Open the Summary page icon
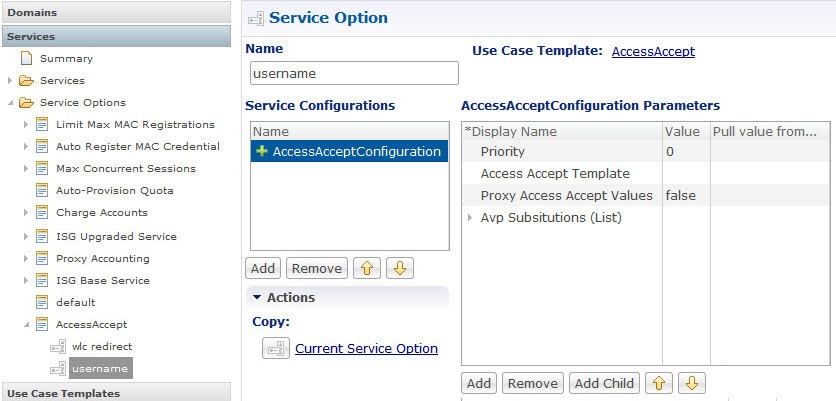 (x=26, y=58)
